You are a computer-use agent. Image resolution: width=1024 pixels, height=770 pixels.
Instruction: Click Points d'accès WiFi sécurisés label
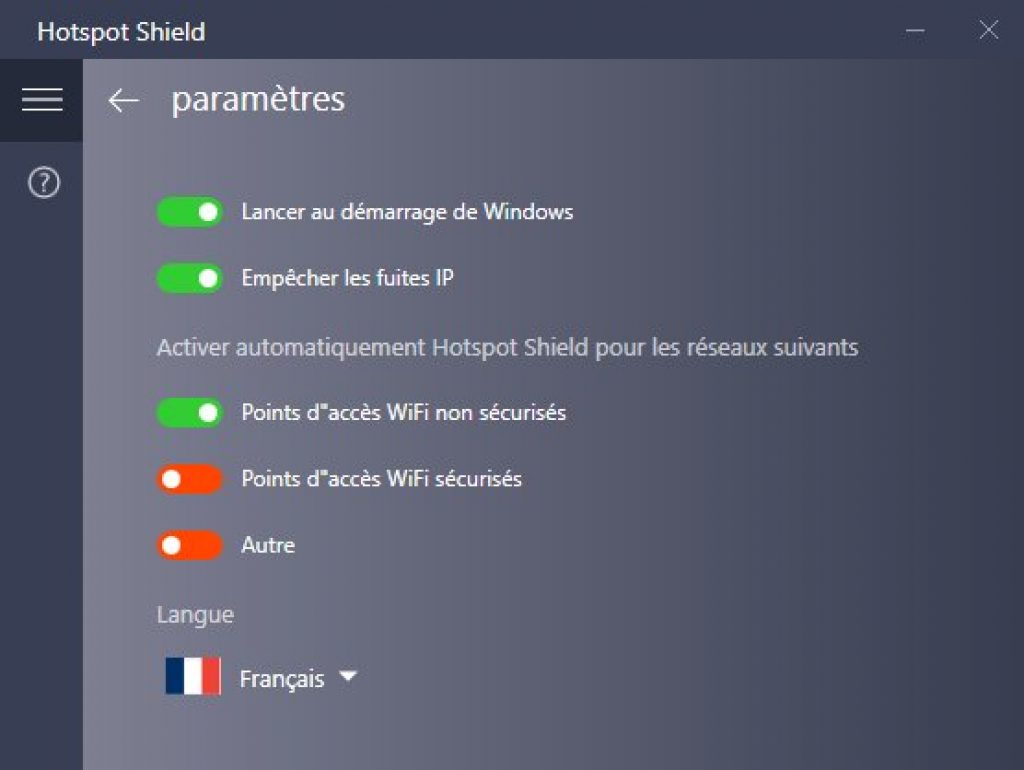[382, 479]
